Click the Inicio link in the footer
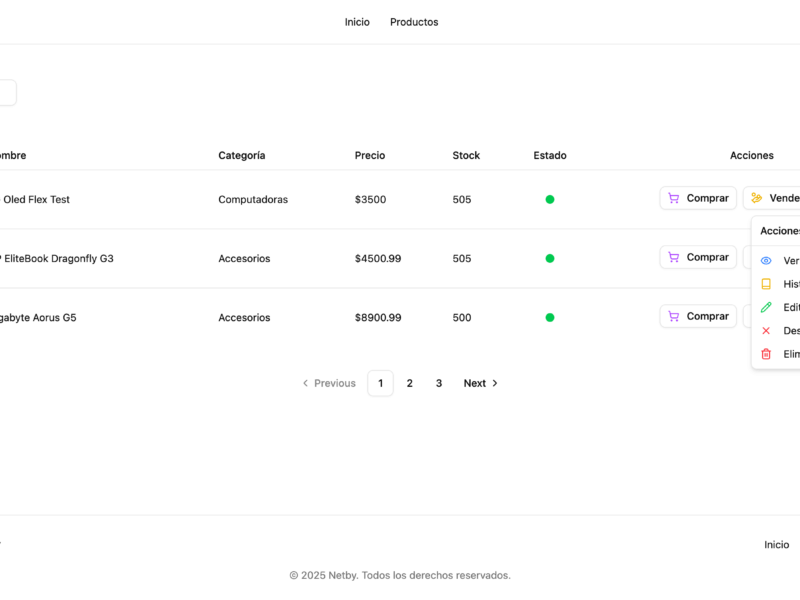Image resolution: width=800 pixels, height=600 pixels. pos(776,545)
